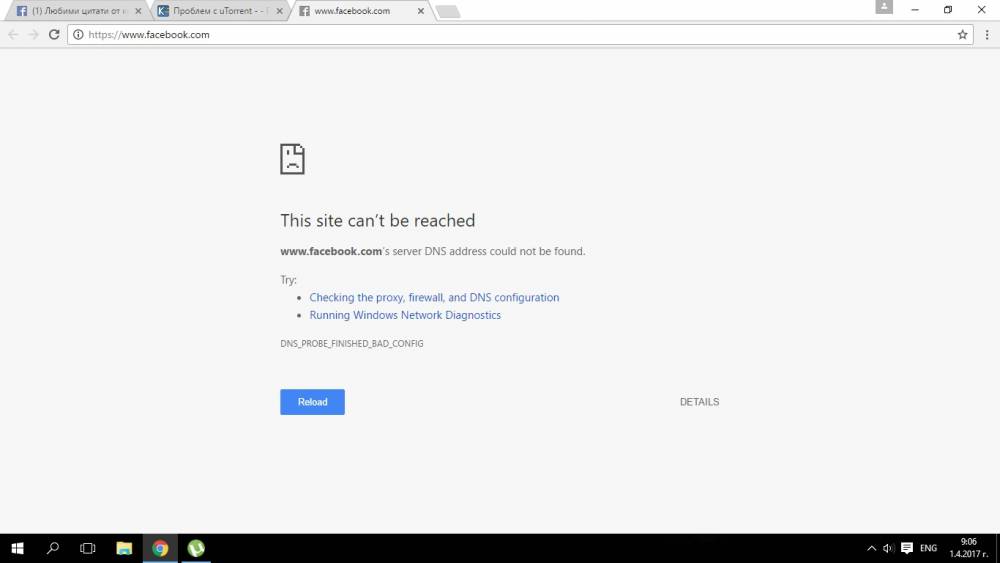Open uTorrent from the taskbar
Viewport: 1000px width, 563px height.
point(196,548)
